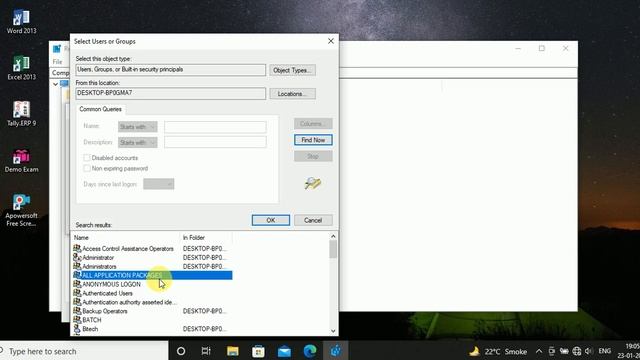The width and height of the screenshot is (640, 360).
Task: Confirm selection with OK button
Action: [271, 220]
